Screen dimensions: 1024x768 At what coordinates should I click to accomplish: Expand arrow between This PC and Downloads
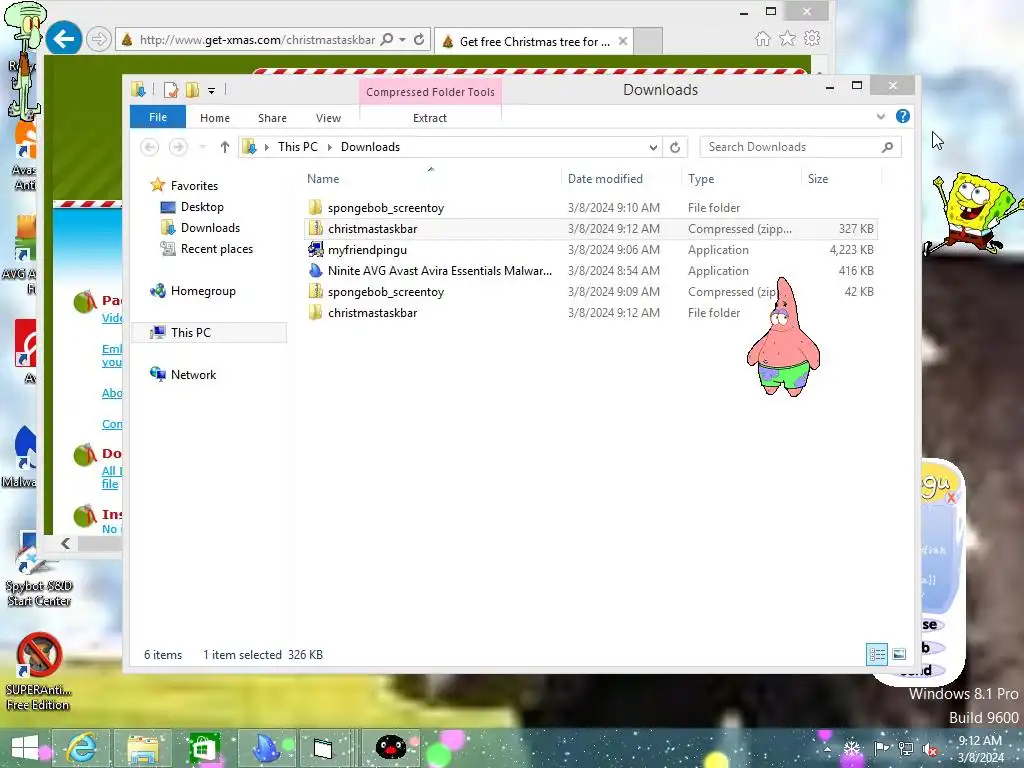[x=329, y=148]
